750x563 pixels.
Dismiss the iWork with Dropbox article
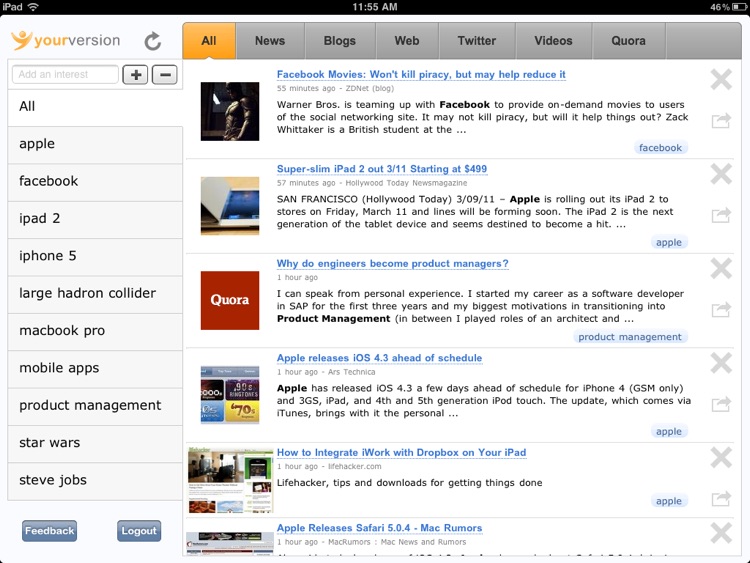click(721, 457)
